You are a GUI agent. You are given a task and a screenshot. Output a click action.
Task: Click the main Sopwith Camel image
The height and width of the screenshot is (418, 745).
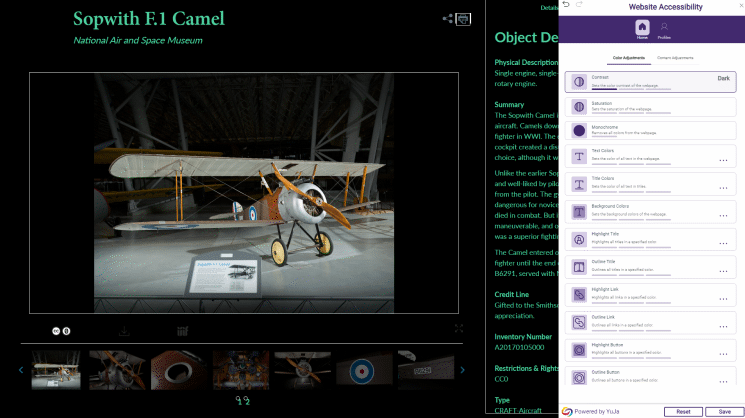point(244,193)
